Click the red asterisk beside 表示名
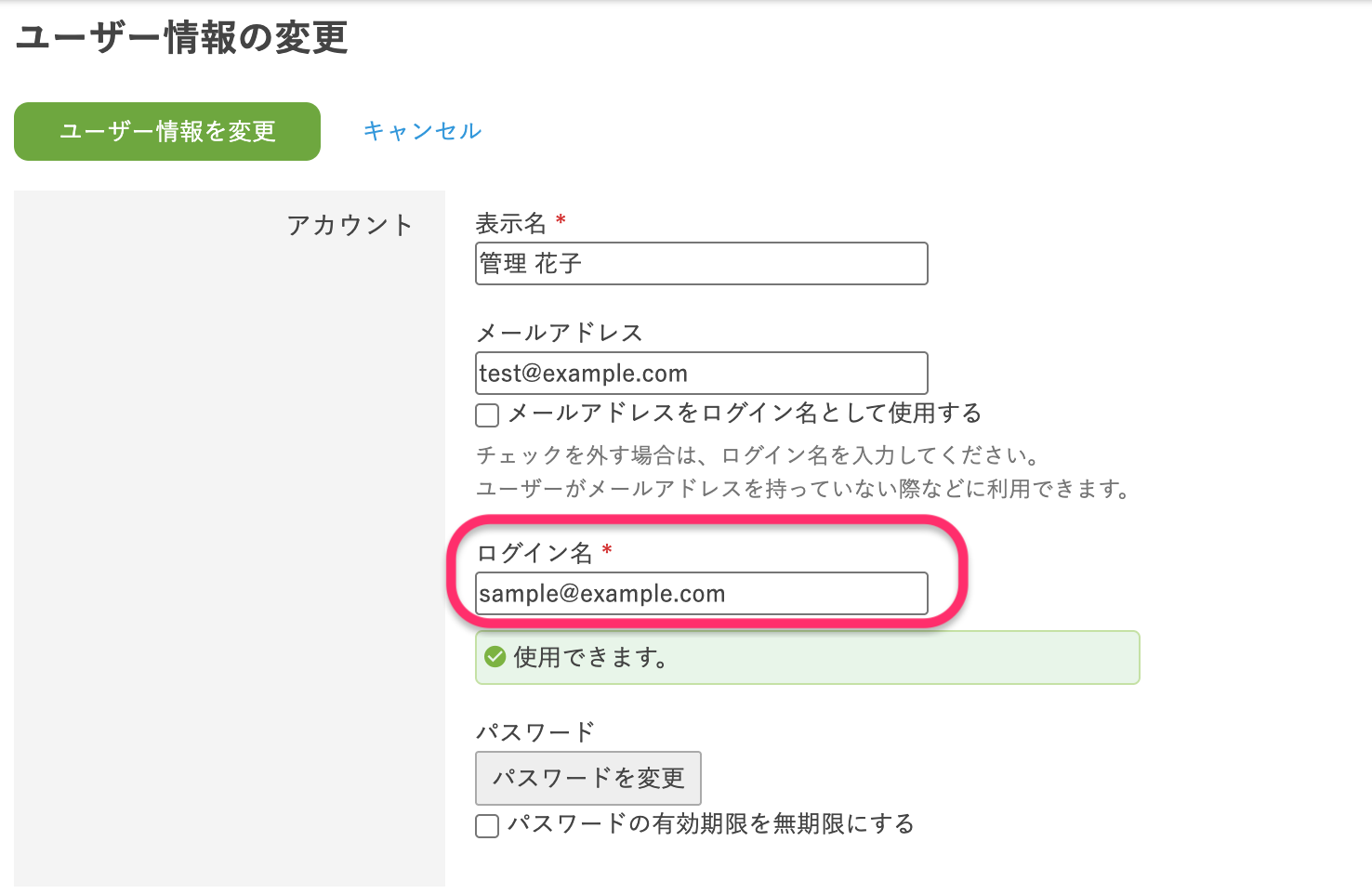Viewport: 1372px width, 894px height. tap(561, 221)
